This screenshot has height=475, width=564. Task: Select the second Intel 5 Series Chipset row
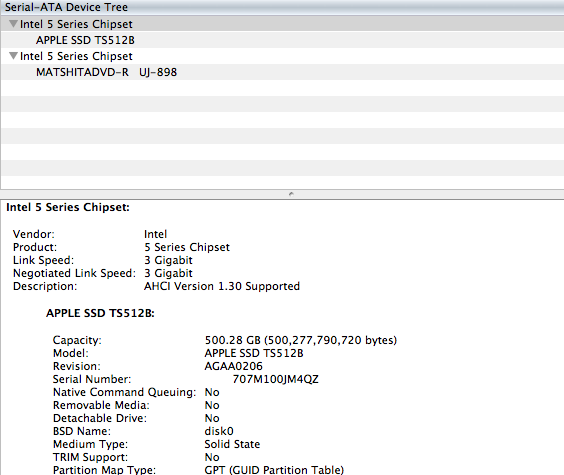point(282,56)
